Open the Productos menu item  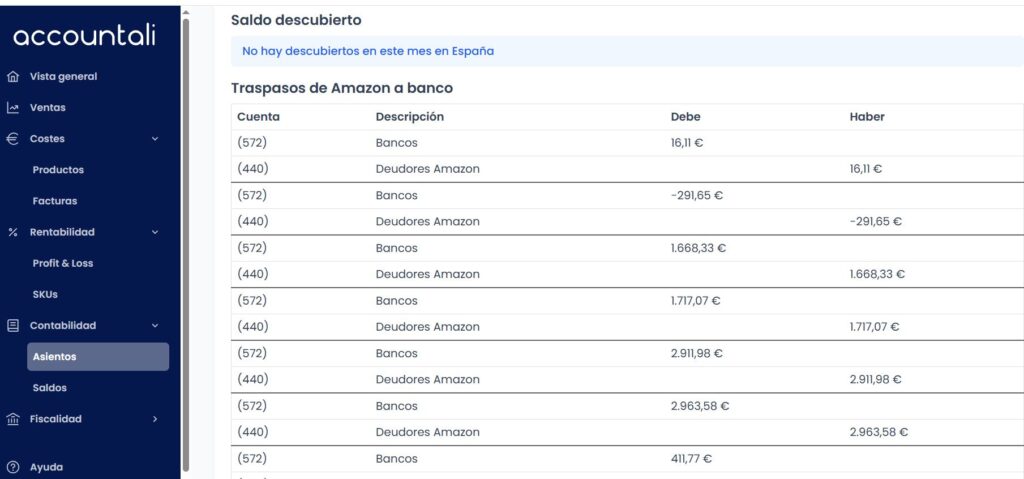pyautogui.click(x=58, y=170)
